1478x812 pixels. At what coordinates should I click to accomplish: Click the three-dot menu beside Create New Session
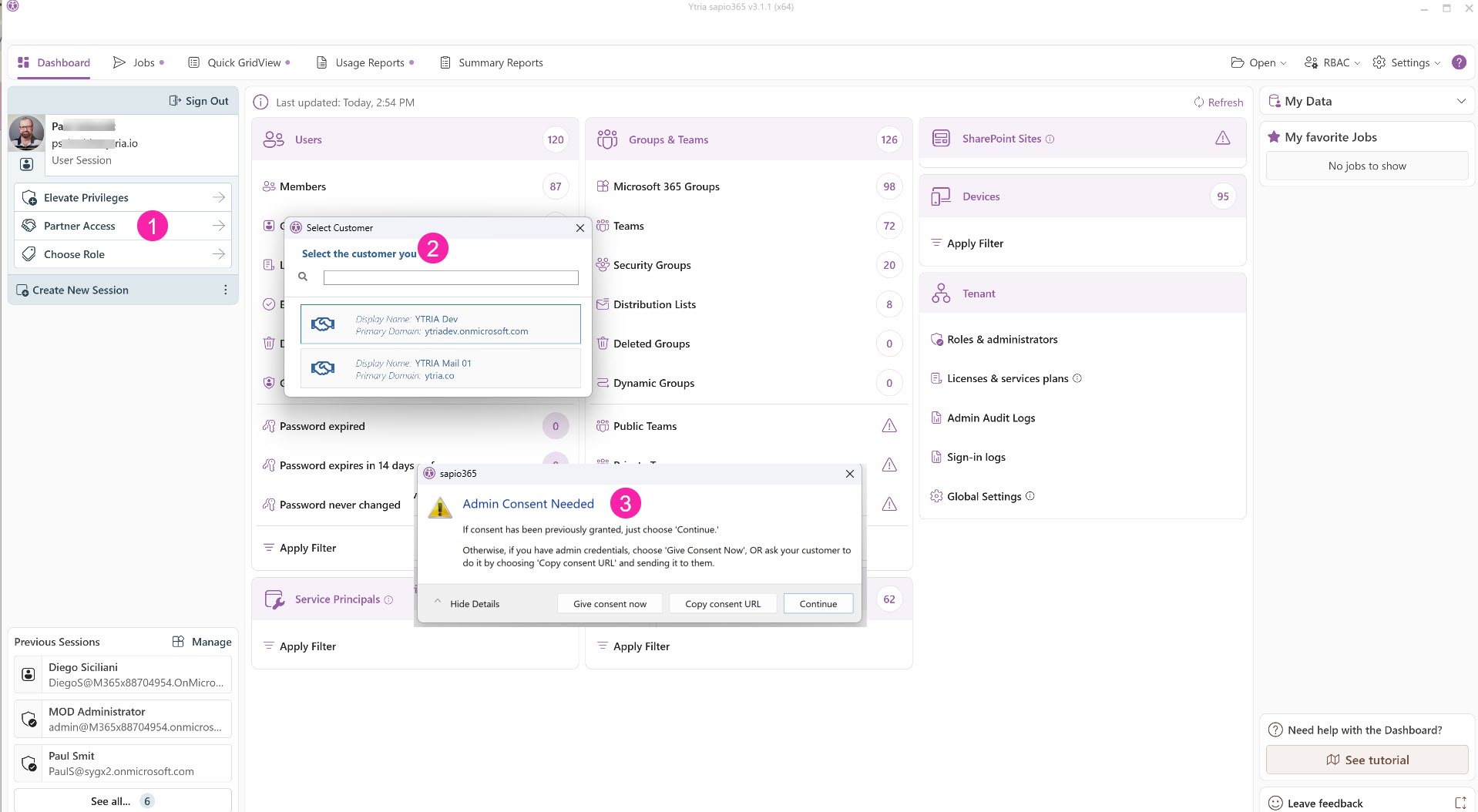tap(225, 290)
